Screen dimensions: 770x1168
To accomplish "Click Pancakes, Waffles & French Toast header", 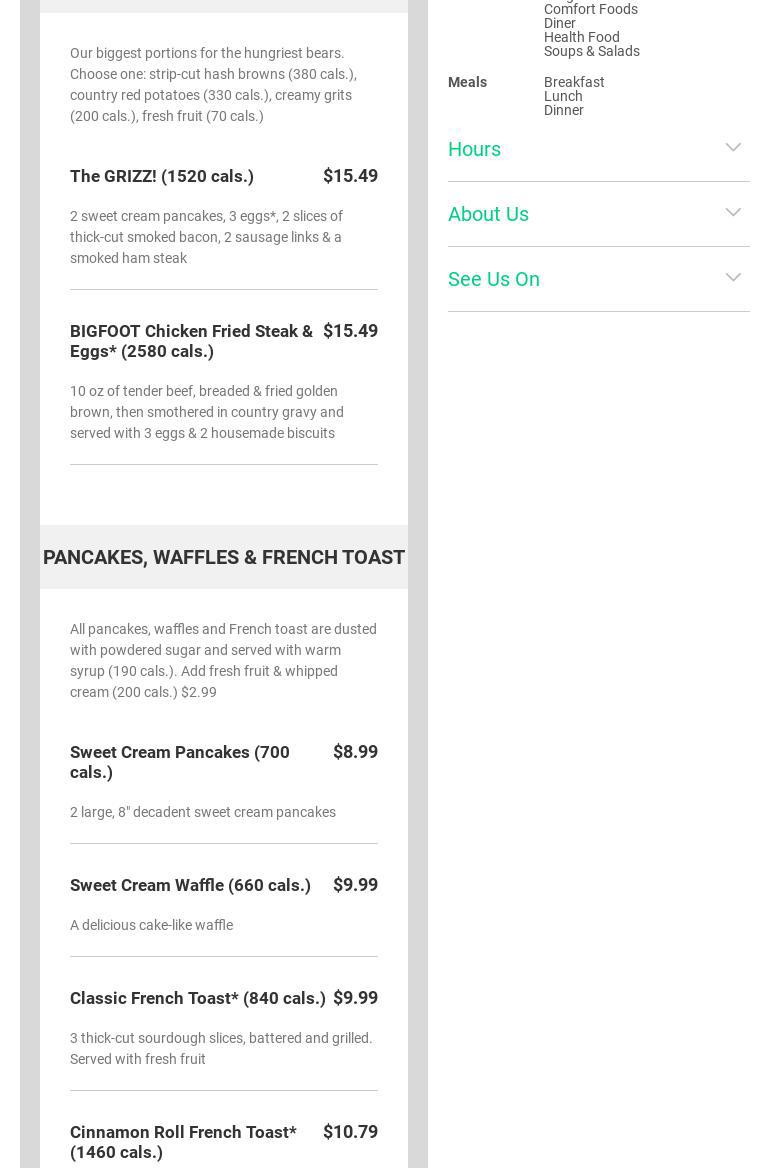I will coord(224,557).
